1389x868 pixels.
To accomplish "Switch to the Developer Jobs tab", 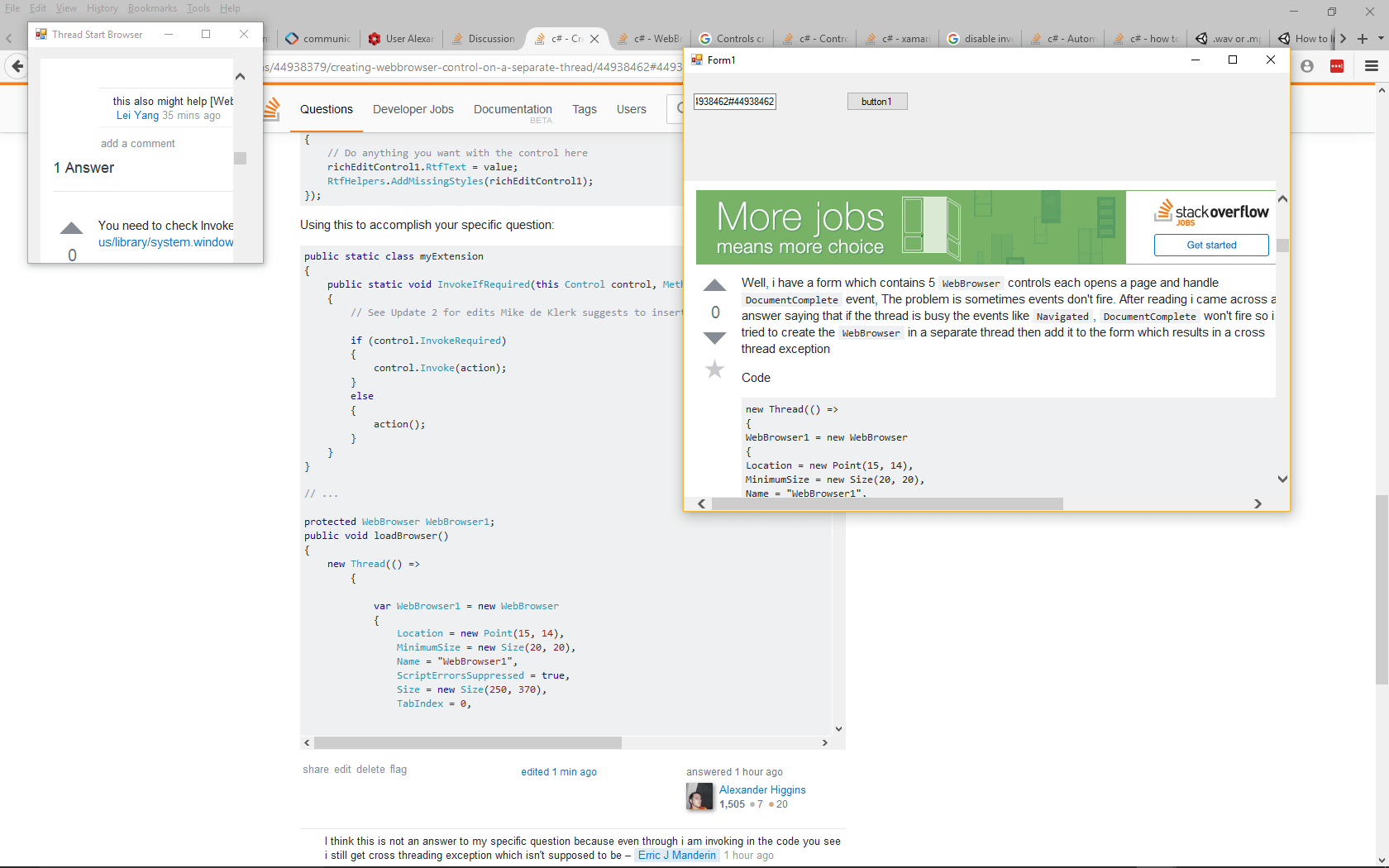I will (x=413, y=108).
